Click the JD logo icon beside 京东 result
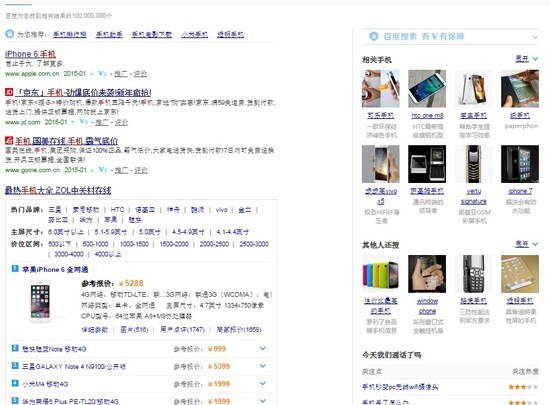This screenshot has height=405, width=550. (x=9, y=92)
